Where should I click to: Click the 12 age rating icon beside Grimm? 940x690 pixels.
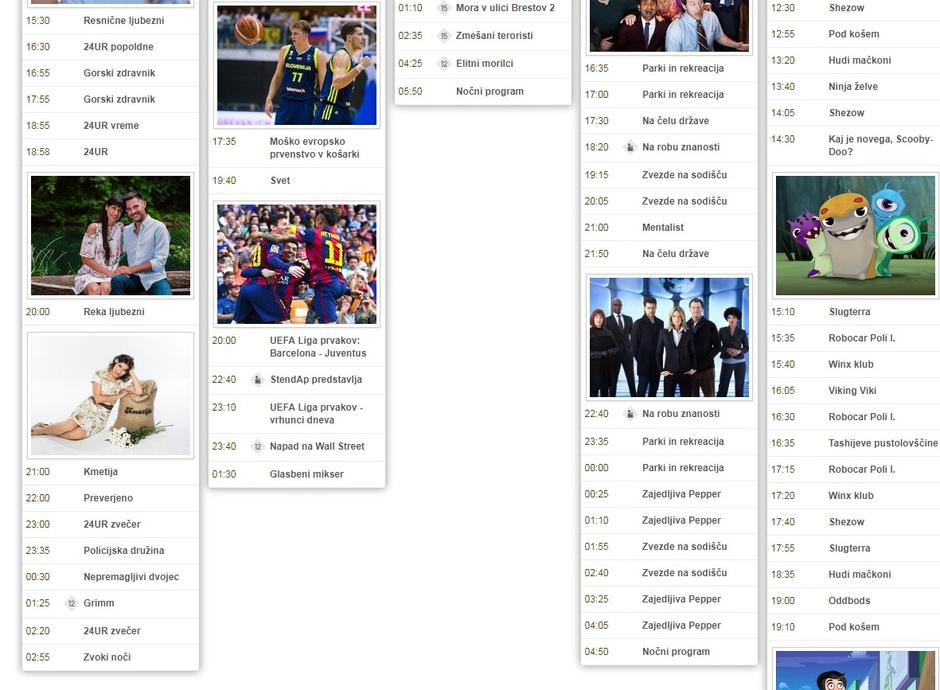(71, 604)
